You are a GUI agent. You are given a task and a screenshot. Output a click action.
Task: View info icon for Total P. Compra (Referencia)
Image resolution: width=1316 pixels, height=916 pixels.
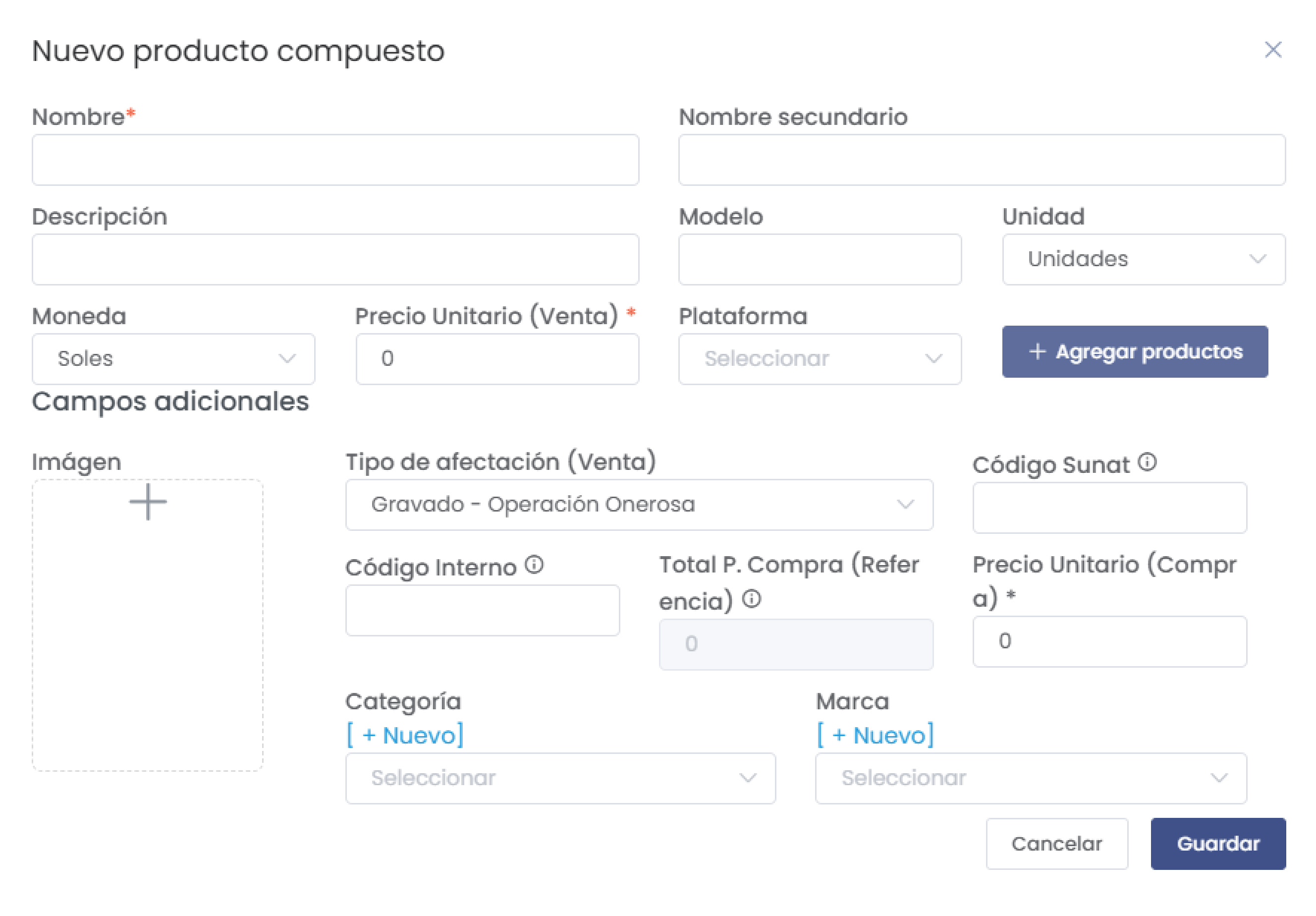(x=752, y=600)
